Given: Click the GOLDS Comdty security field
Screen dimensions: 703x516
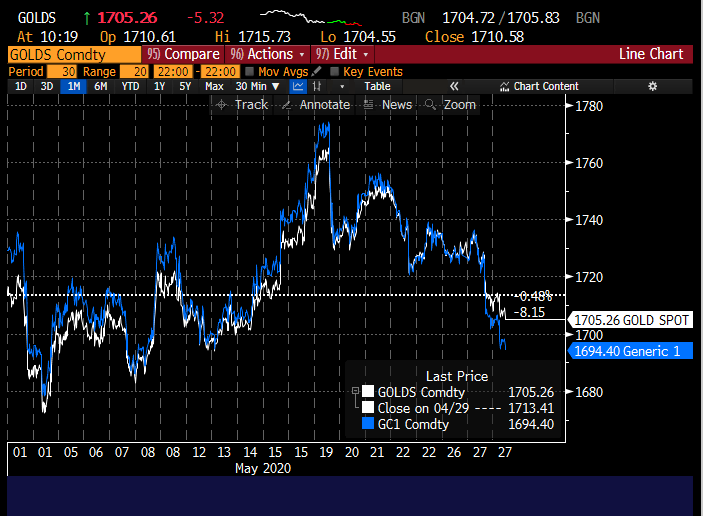Looking at the screenshot, I should point(74,55).
